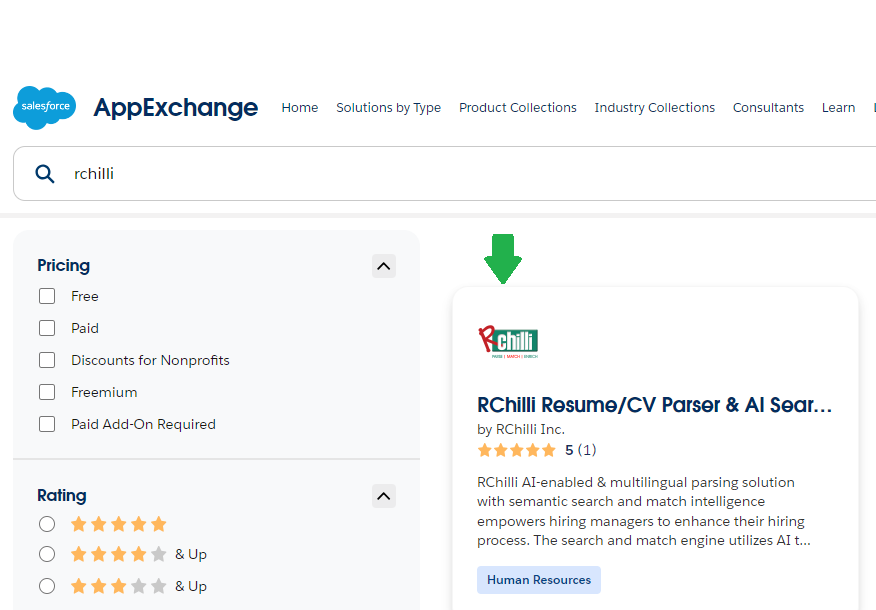Screen dimensions: 876x610
Task: Collapse the Pricing filter section
Action: [384, 266]
